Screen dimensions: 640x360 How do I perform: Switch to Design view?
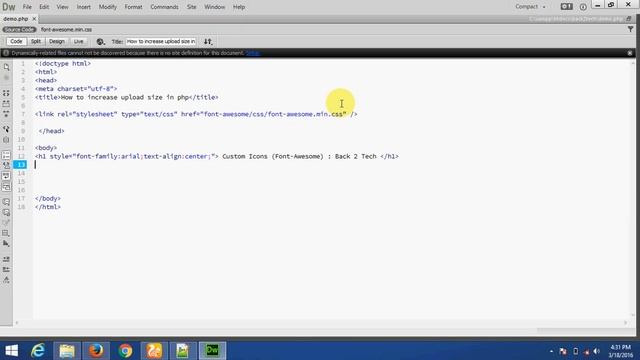[57, 41]
